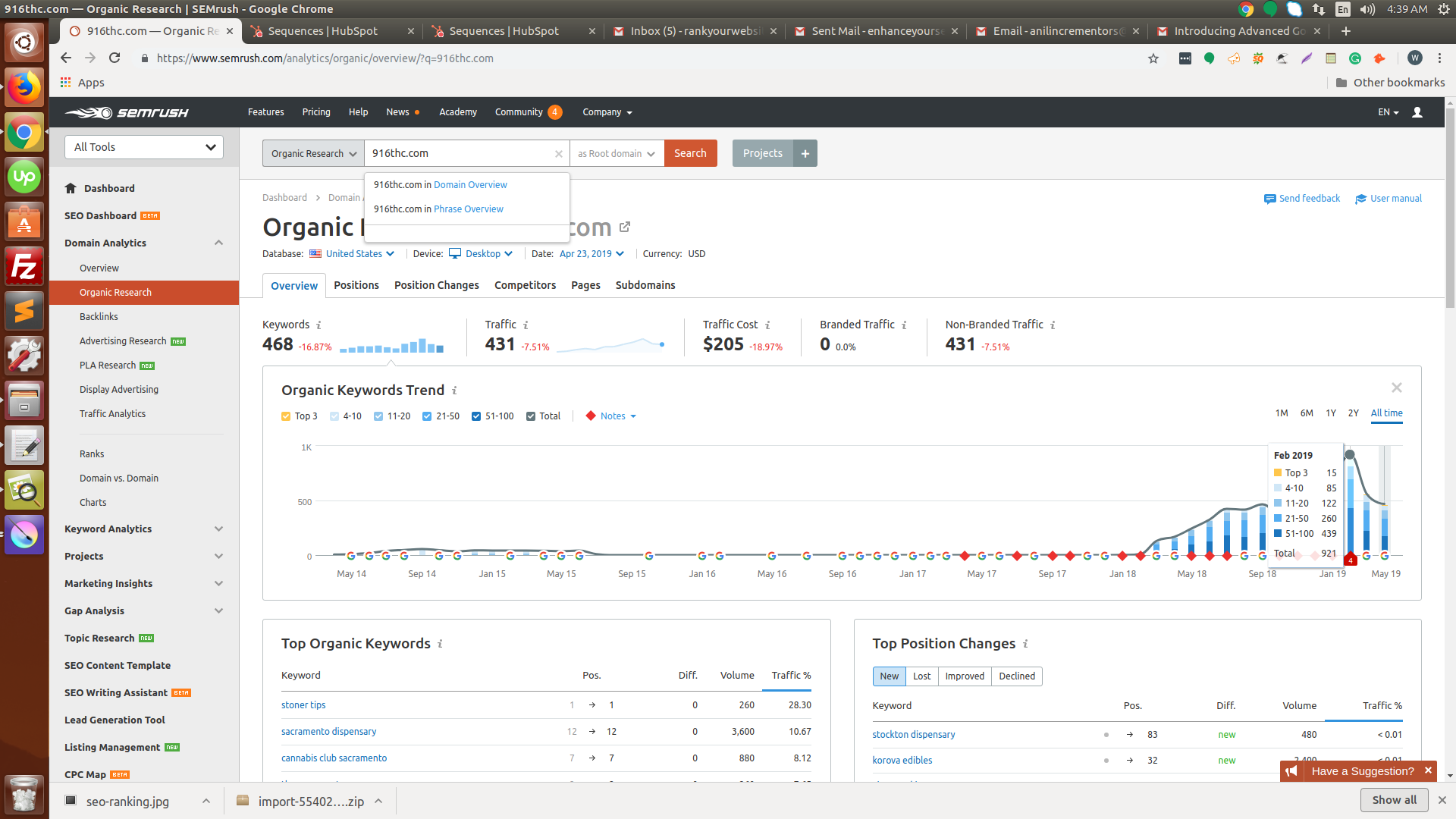
Task: Open the Chrome menu three-dot icon
Action: (x=1439, y=58)
